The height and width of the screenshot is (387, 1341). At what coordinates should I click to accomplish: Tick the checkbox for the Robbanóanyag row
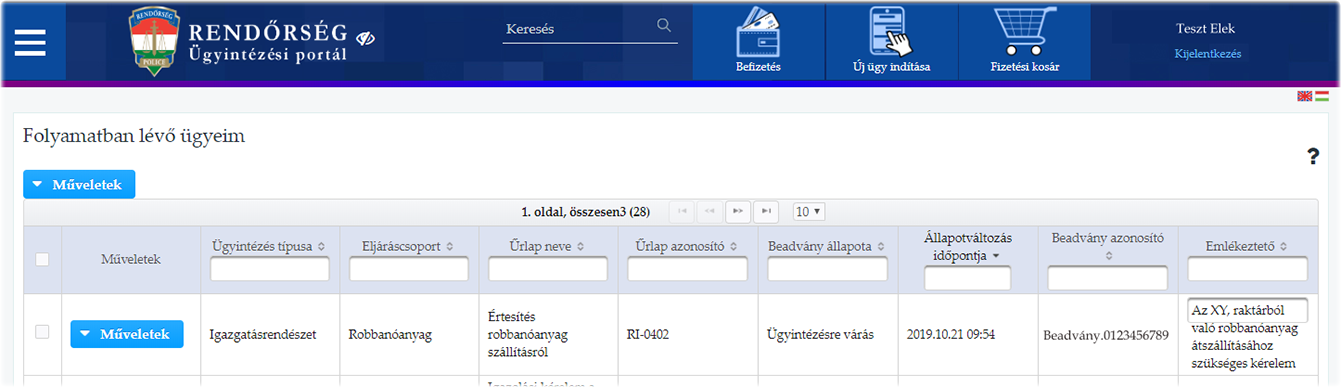(42, 332)
